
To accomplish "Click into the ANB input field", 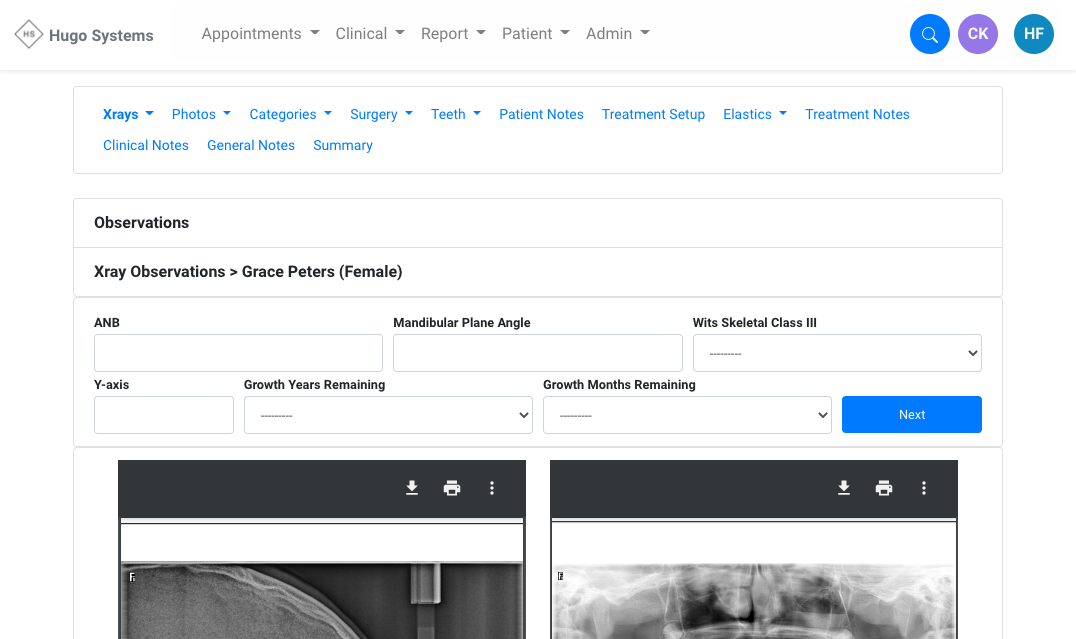I will [x=238, y=353].
